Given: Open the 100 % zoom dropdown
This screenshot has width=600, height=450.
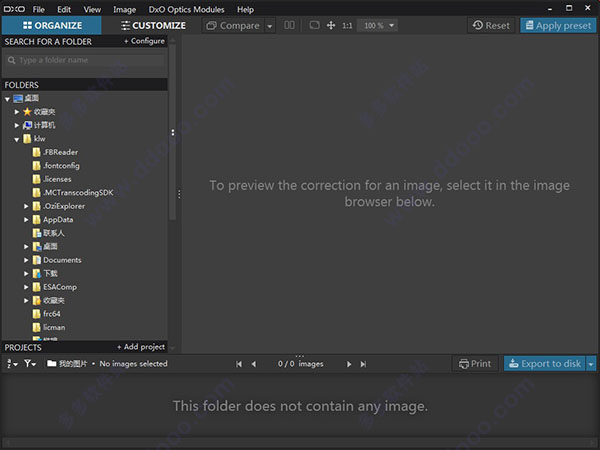Looking at the screenshot, I should (x=377, y=26).
